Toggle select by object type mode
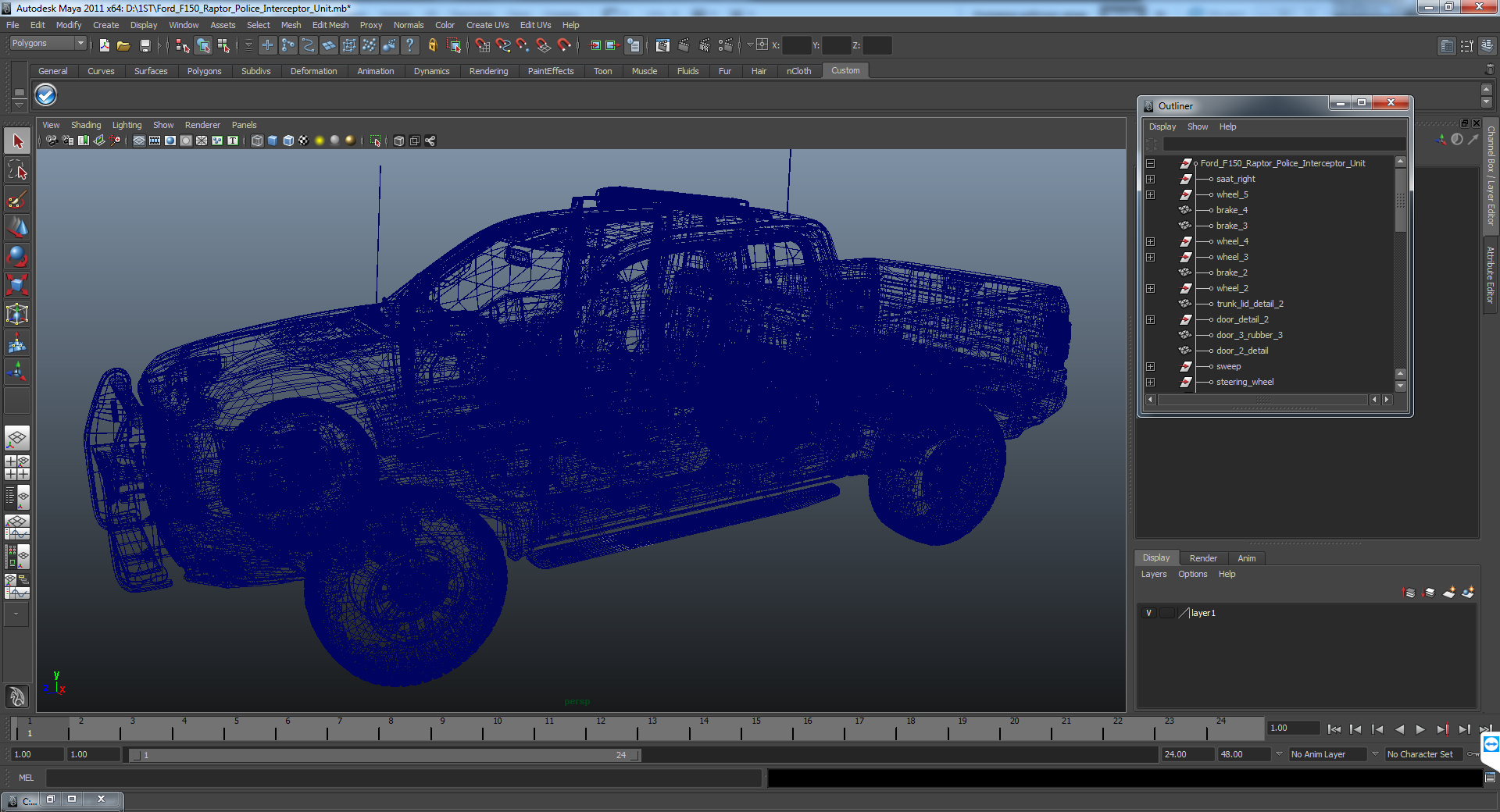Viewport: 1500px width, 812px height. (x=203, y=45)
